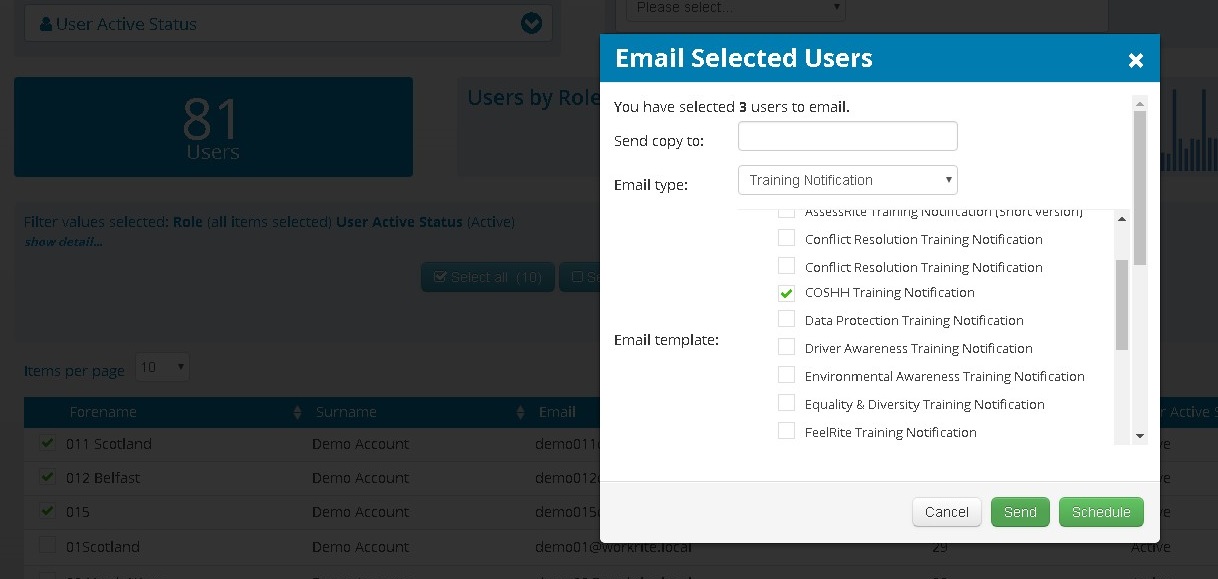Open the Email type dropdown
1218x579 pixels.
point(847,180)
